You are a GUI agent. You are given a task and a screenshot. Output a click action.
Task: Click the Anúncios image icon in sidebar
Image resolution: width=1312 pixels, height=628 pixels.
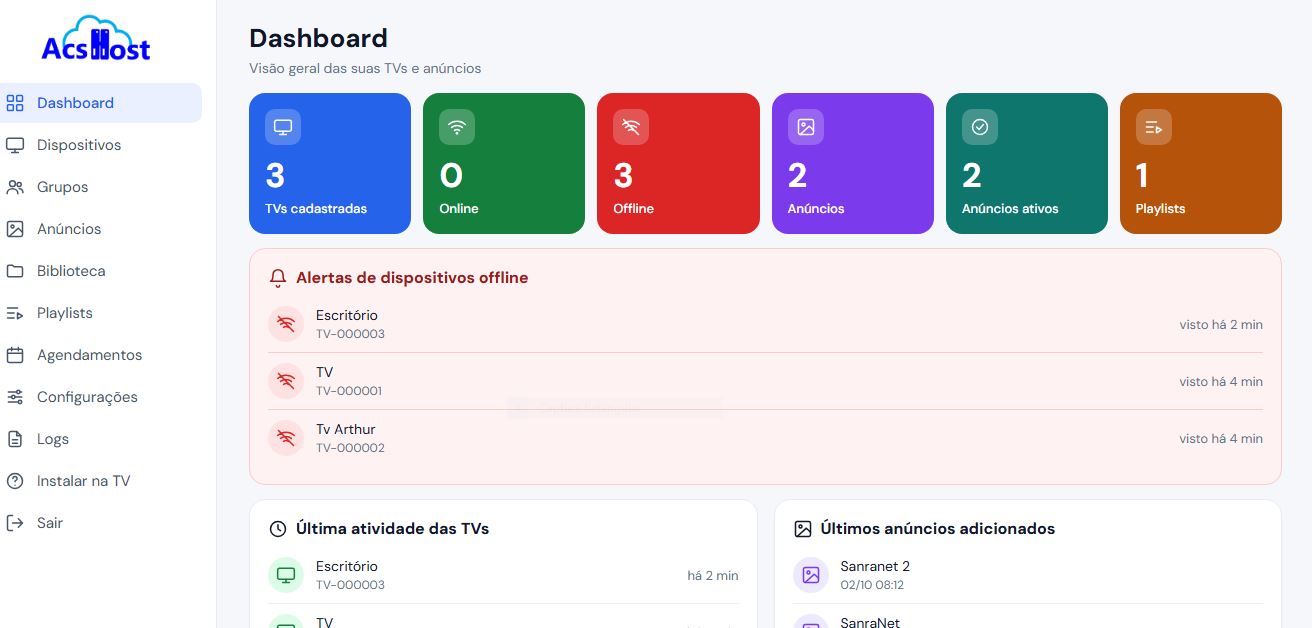pyautogui.click(x=15, y=229)
